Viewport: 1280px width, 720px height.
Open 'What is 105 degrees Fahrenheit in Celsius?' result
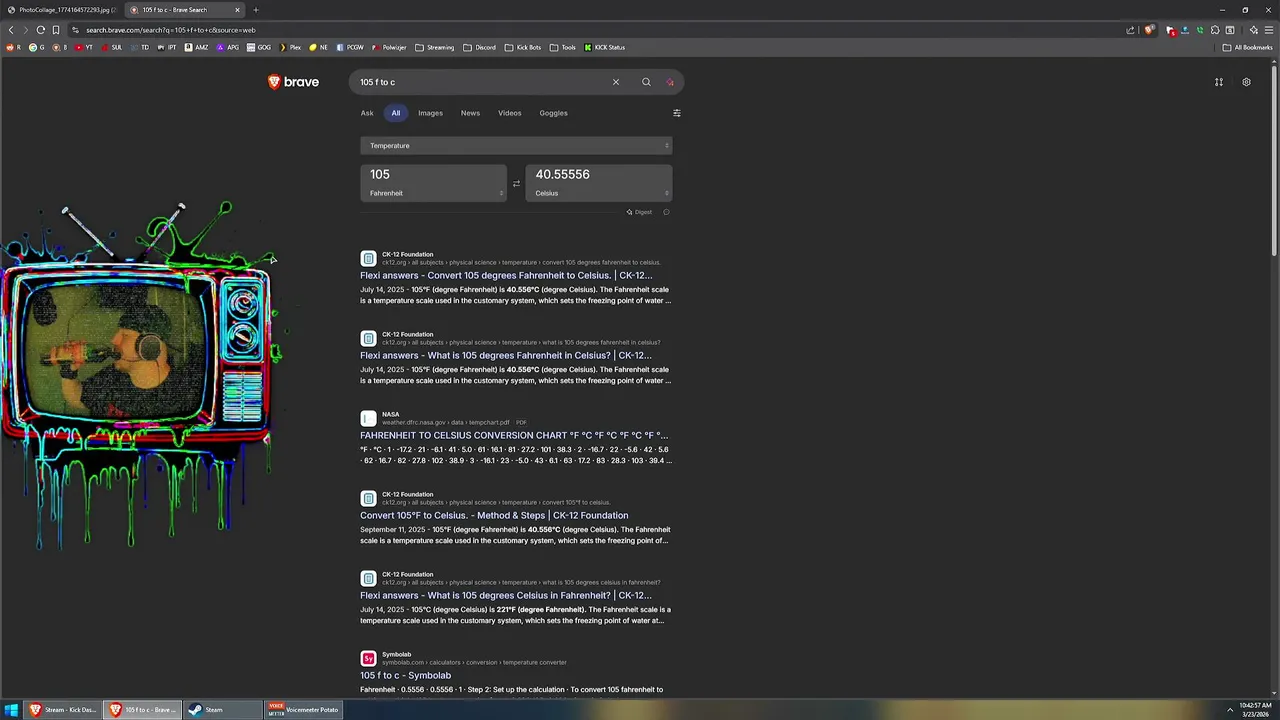506,355
